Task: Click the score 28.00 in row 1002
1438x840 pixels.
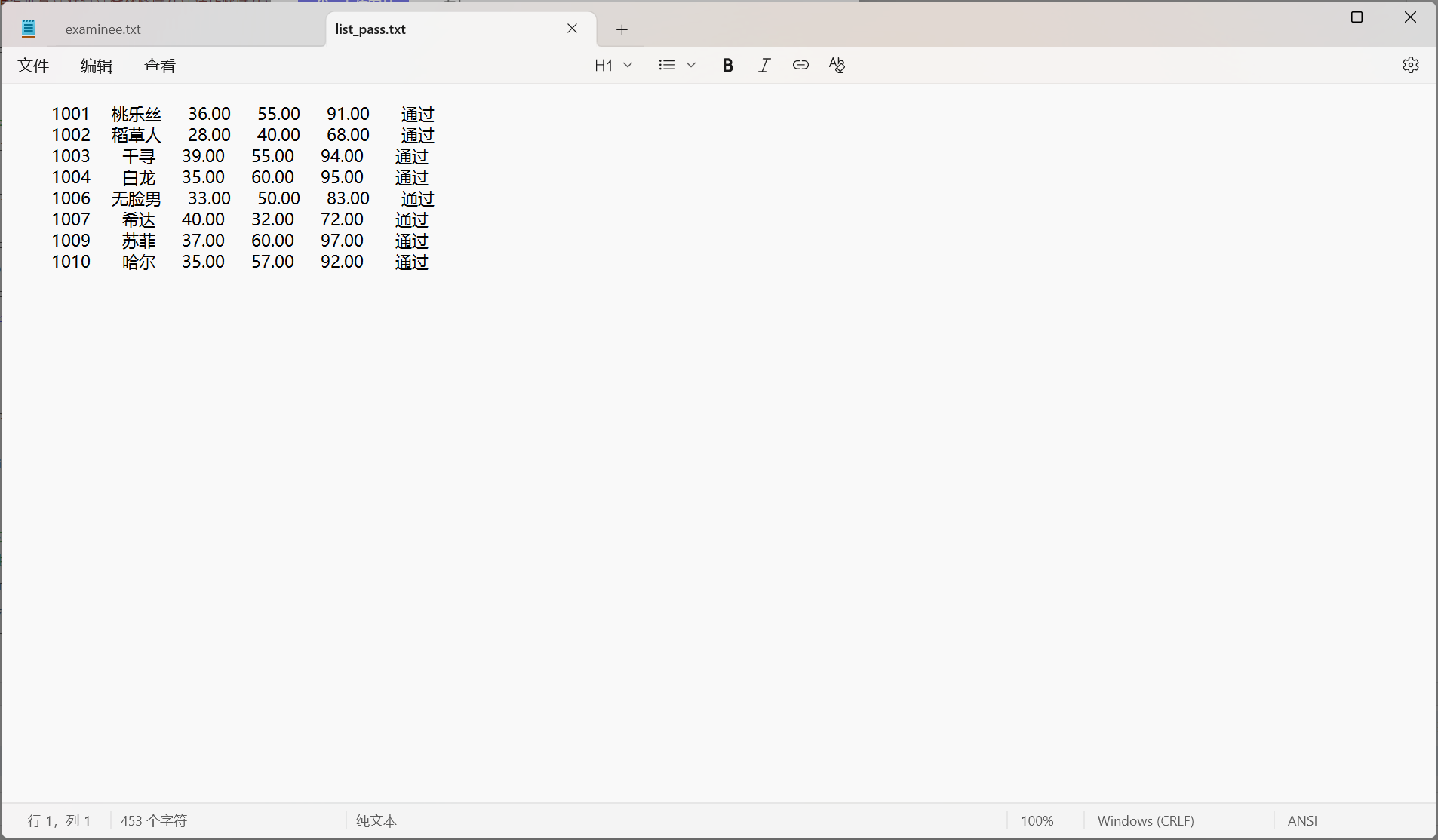Action: (209, 135)
